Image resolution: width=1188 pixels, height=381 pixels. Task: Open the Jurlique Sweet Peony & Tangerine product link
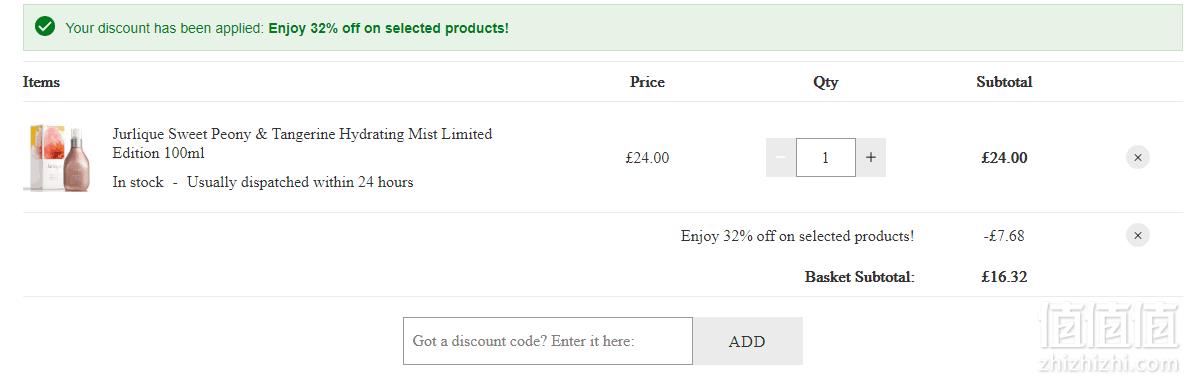click(x=302, y=143)
